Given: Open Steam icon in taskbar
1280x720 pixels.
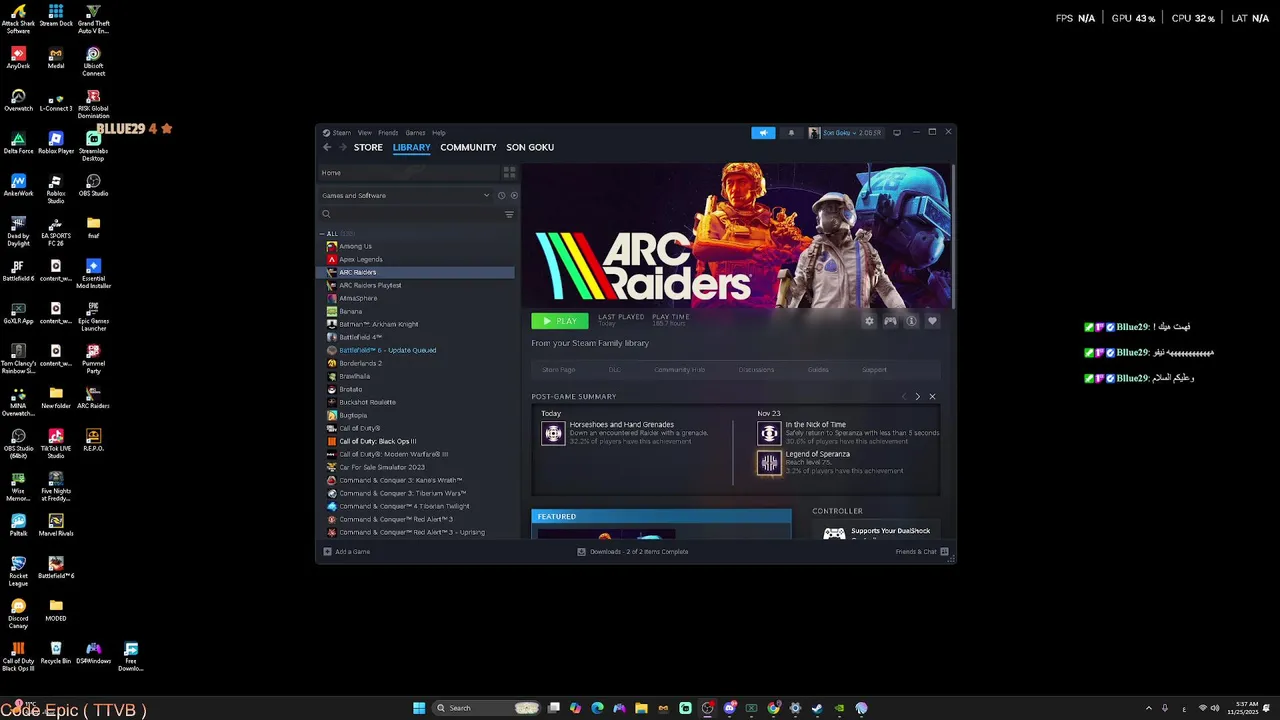Looking at the screenshot, I should point(817,708).
